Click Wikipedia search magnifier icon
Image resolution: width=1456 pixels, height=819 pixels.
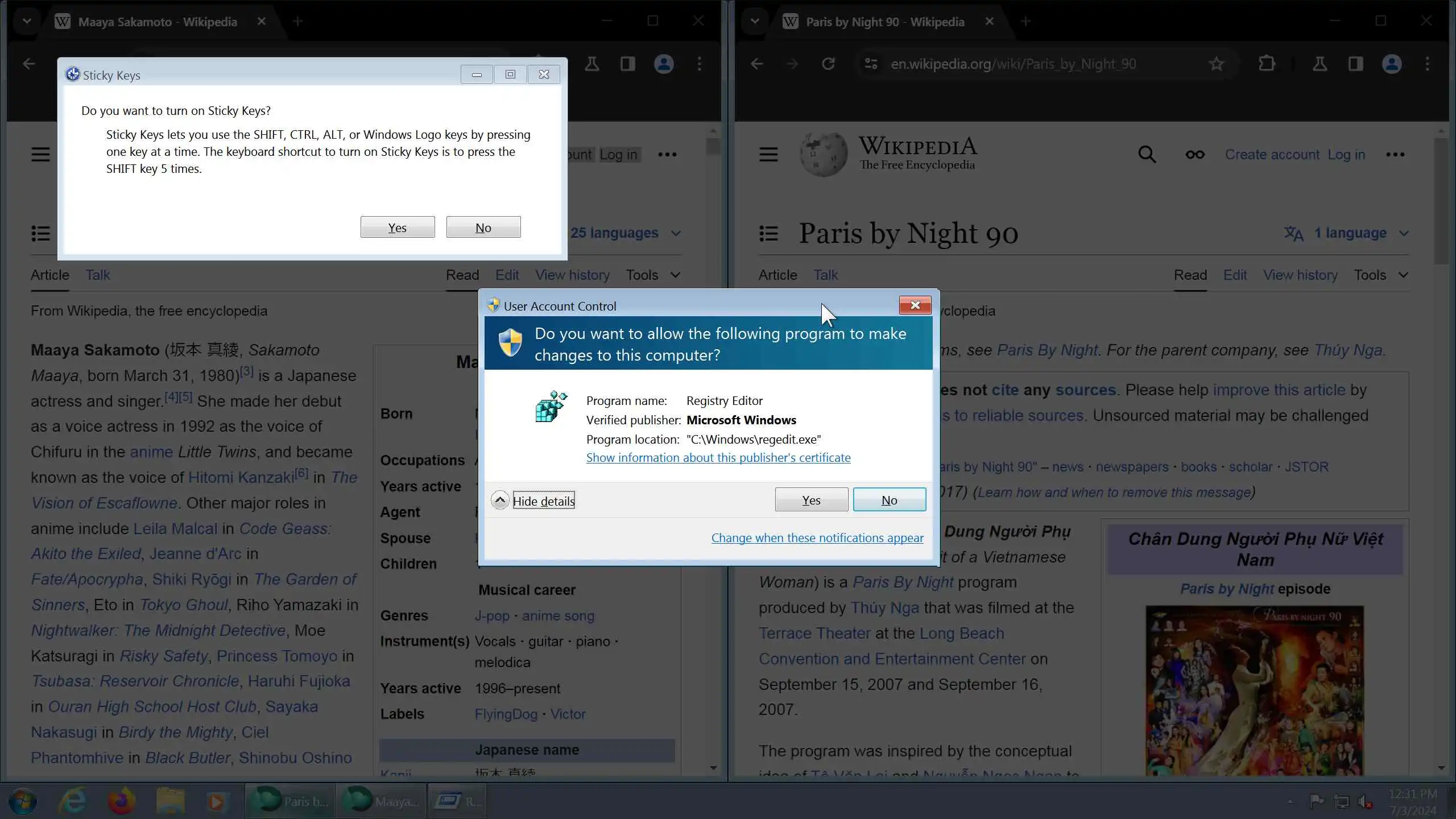pos(1147,154)
